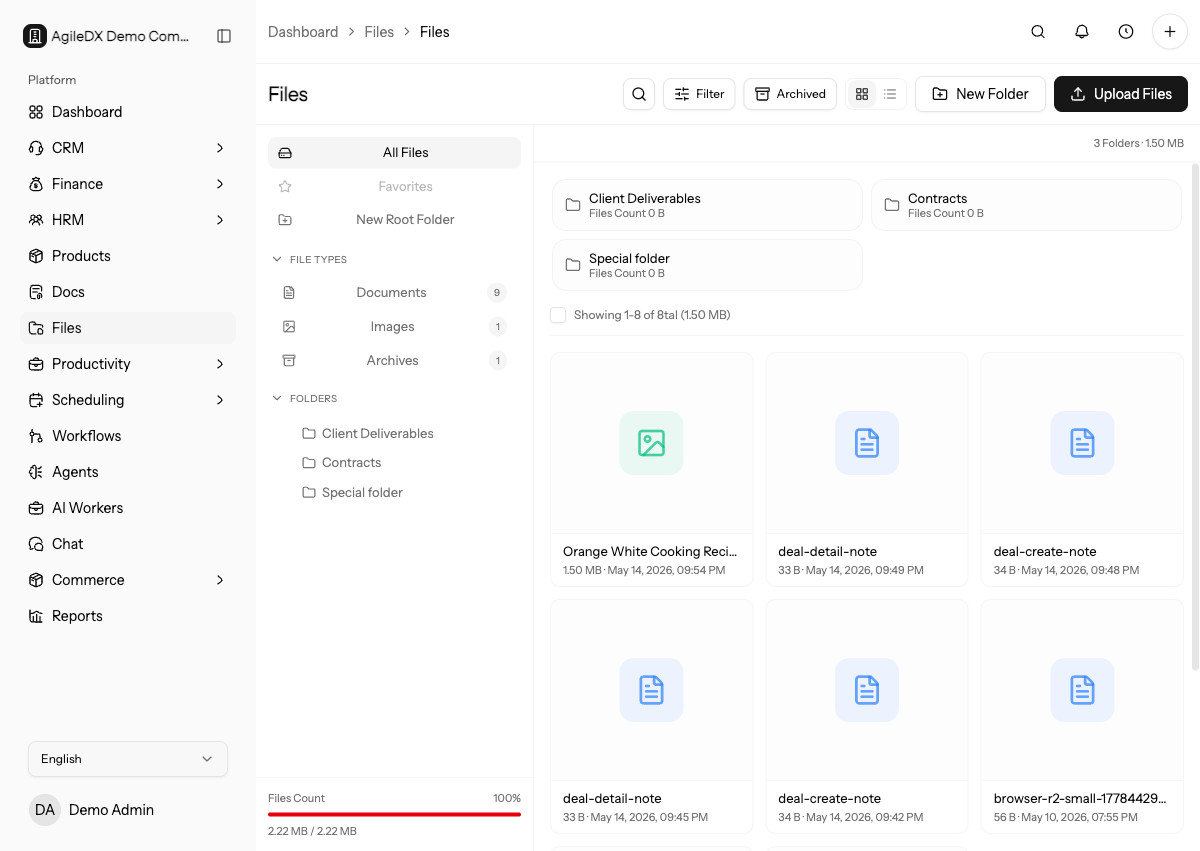1200x851 pixels.
Task: Filter by Archives file type
Action: 394,361
